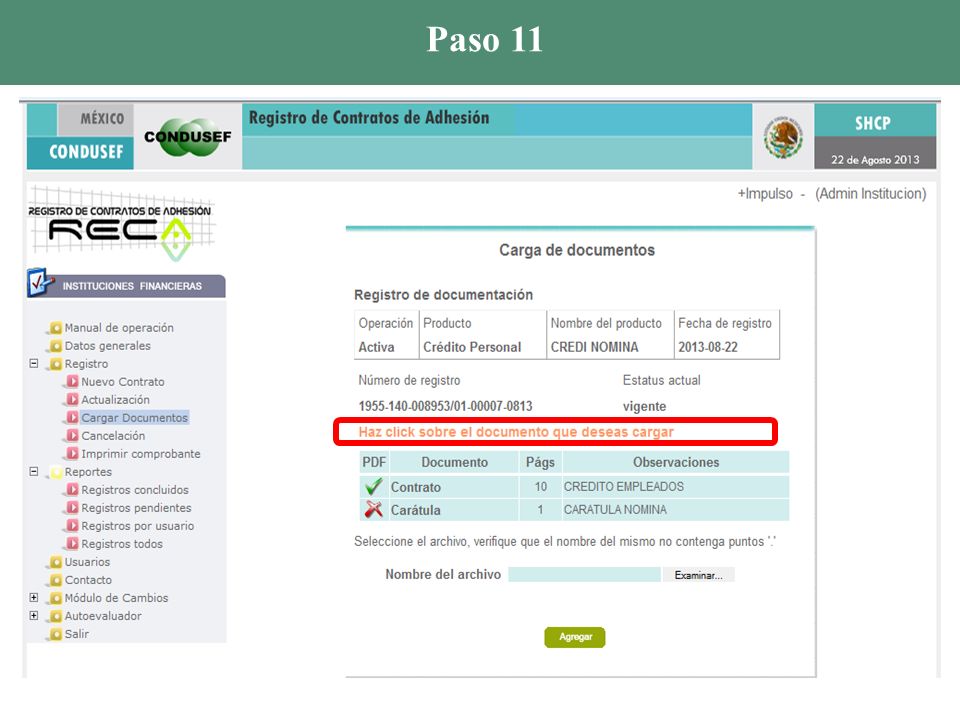
Task: Expand the Módulo de Cambios node
Action: 34,598
